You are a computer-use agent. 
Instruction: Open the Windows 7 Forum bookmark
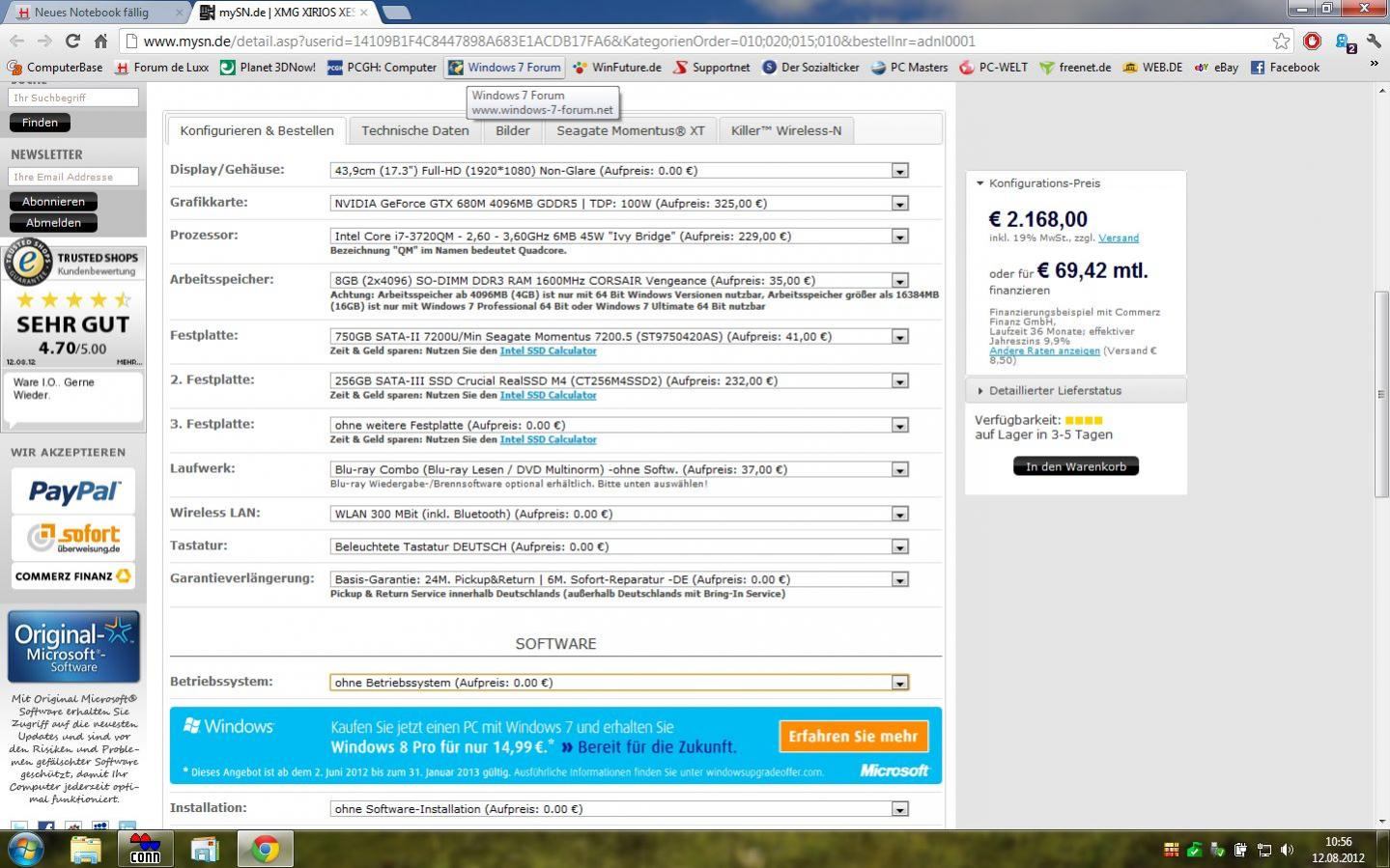click(503, 68)
